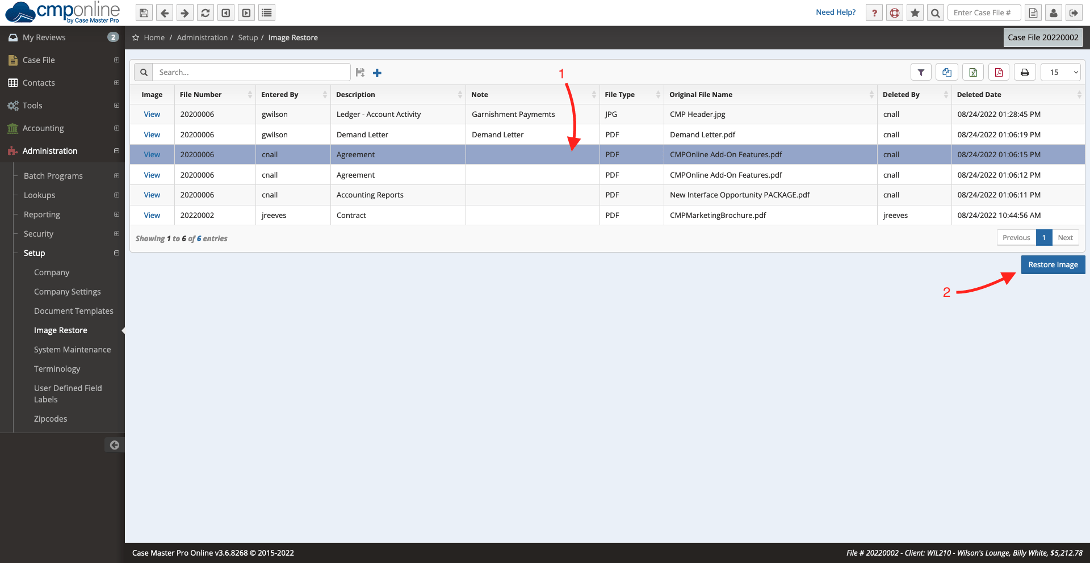Print the image restore list
The width and height of the screenshot is (1091, 564).
pos(1024,72)
